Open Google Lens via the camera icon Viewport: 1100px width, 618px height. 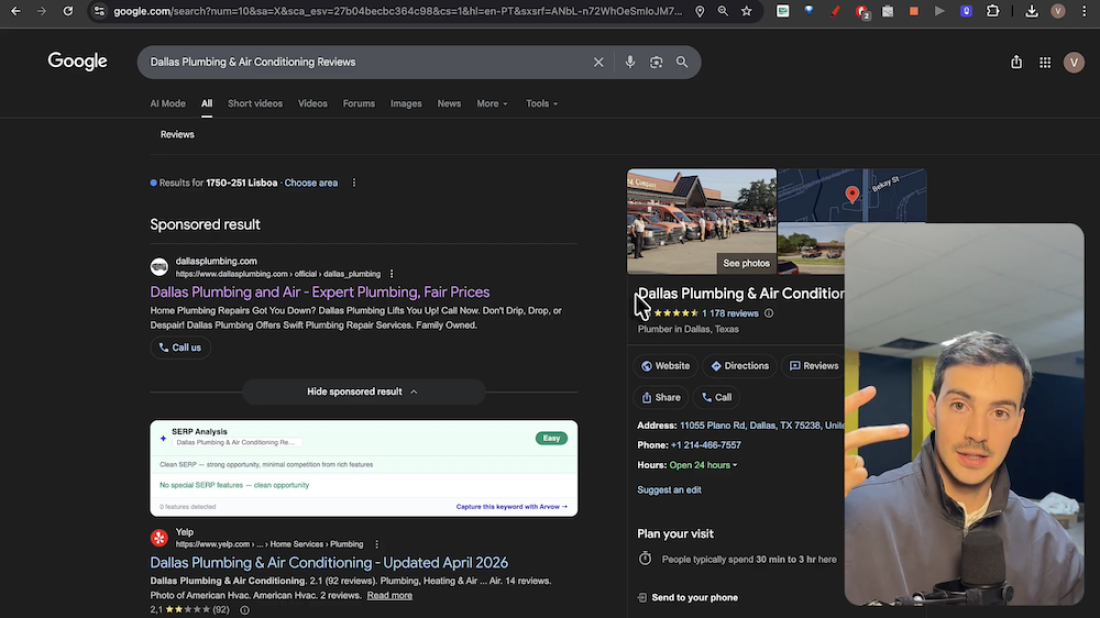tap(656, 62)
